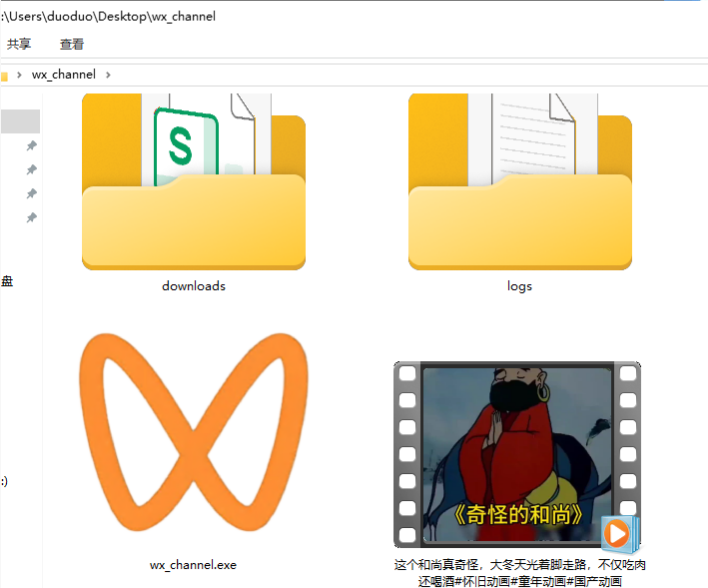The image size is (708, 588).
Task: Click the sidebar item ending in 盘
Action: [7, 281]
